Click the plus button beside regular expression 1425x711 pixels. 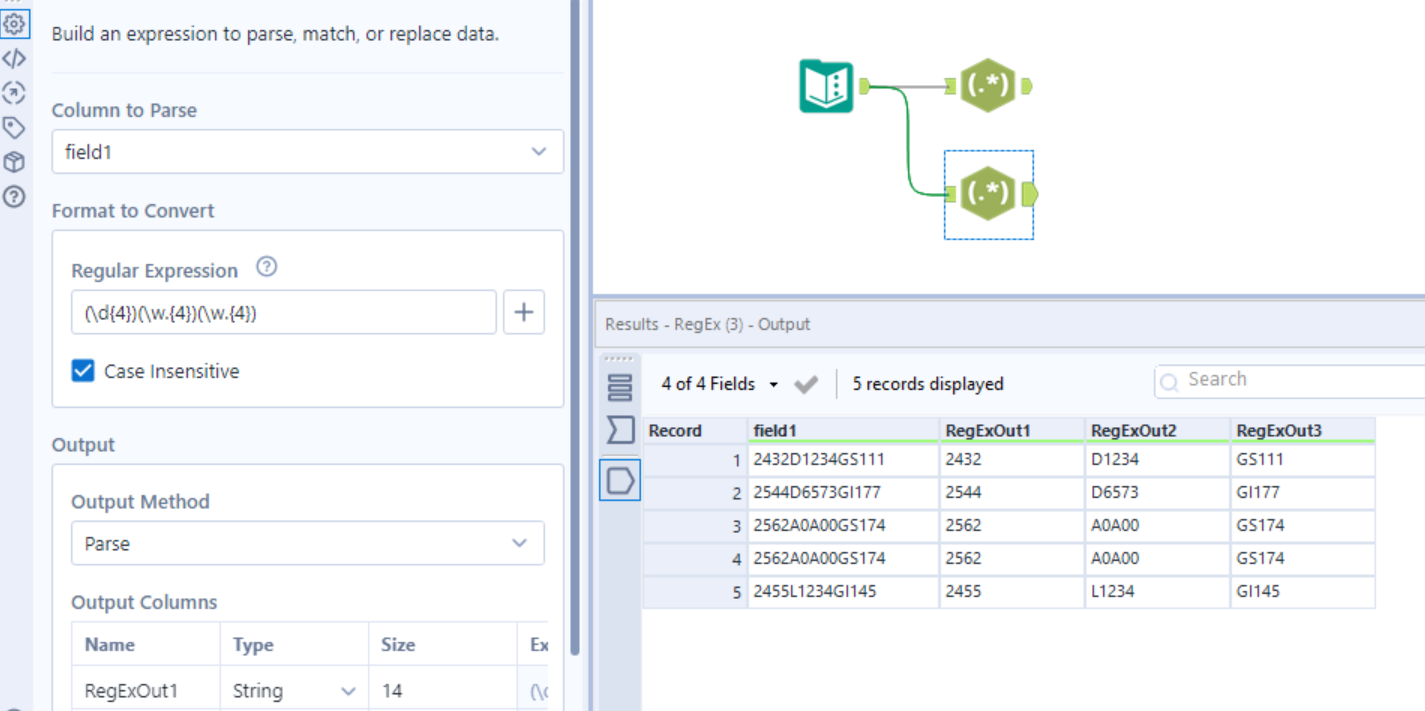point(523,313)
